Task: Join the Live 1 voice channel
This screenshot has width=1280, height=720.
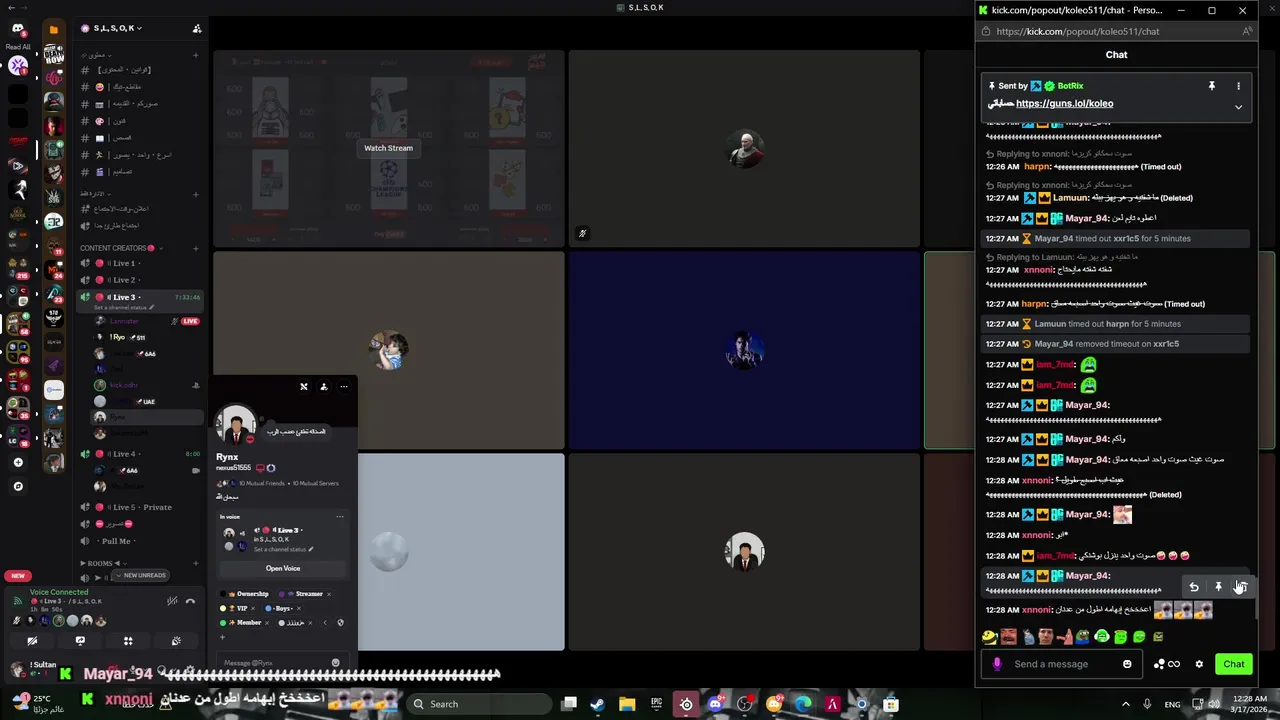Action: pos(140,263)
